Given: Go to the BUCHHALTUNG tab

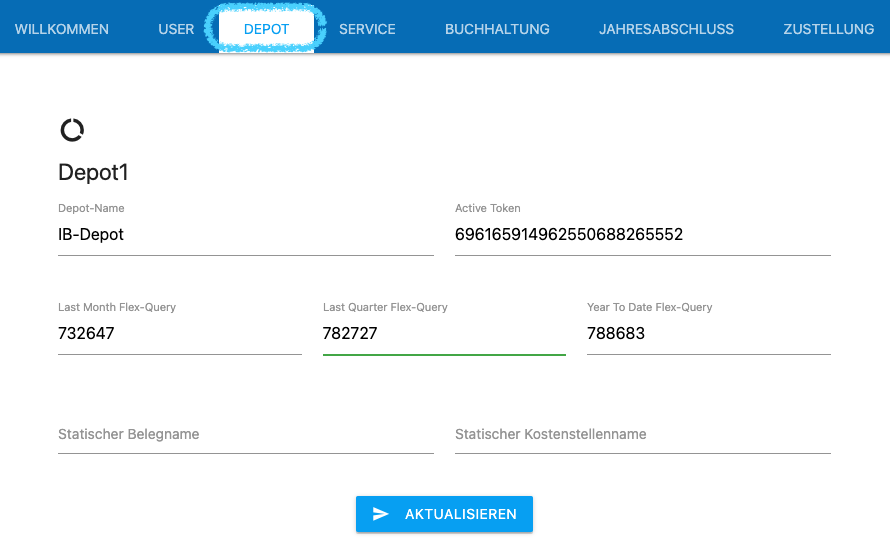Looking at the screenshot, I should point(497,29).
